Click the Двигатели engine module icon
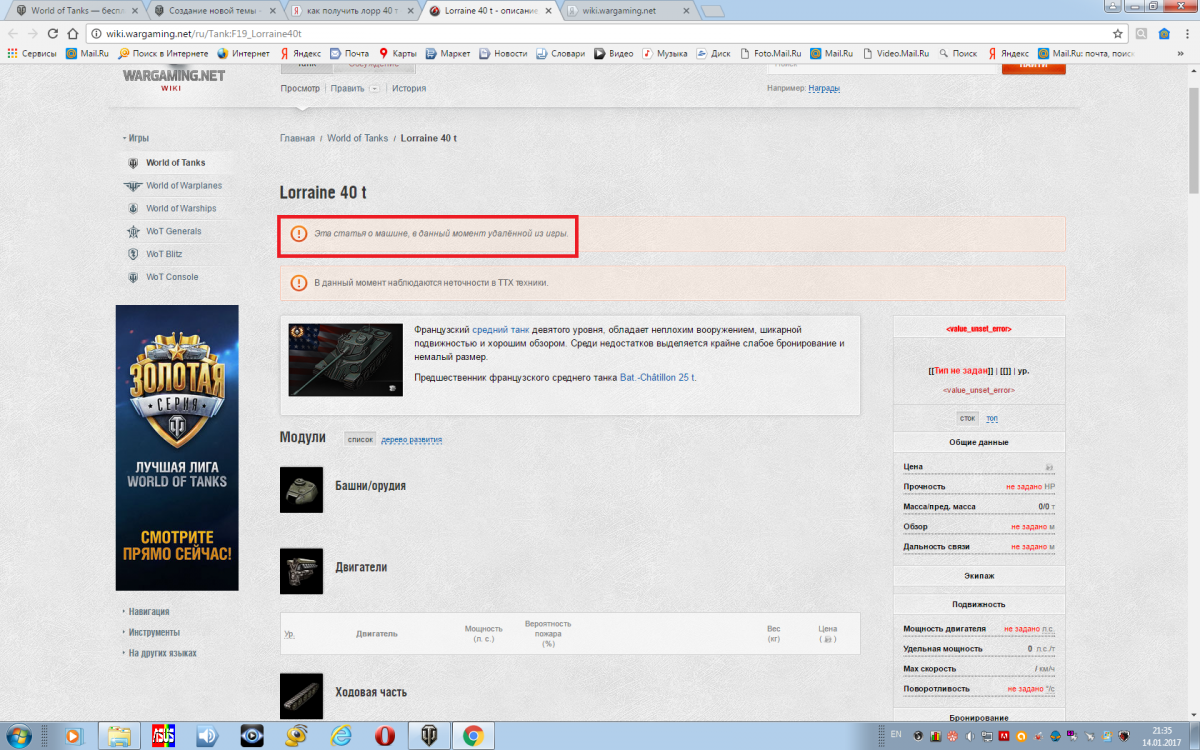Image resolution: width=1200 pixels, height=750 pixels. [301, 572]
